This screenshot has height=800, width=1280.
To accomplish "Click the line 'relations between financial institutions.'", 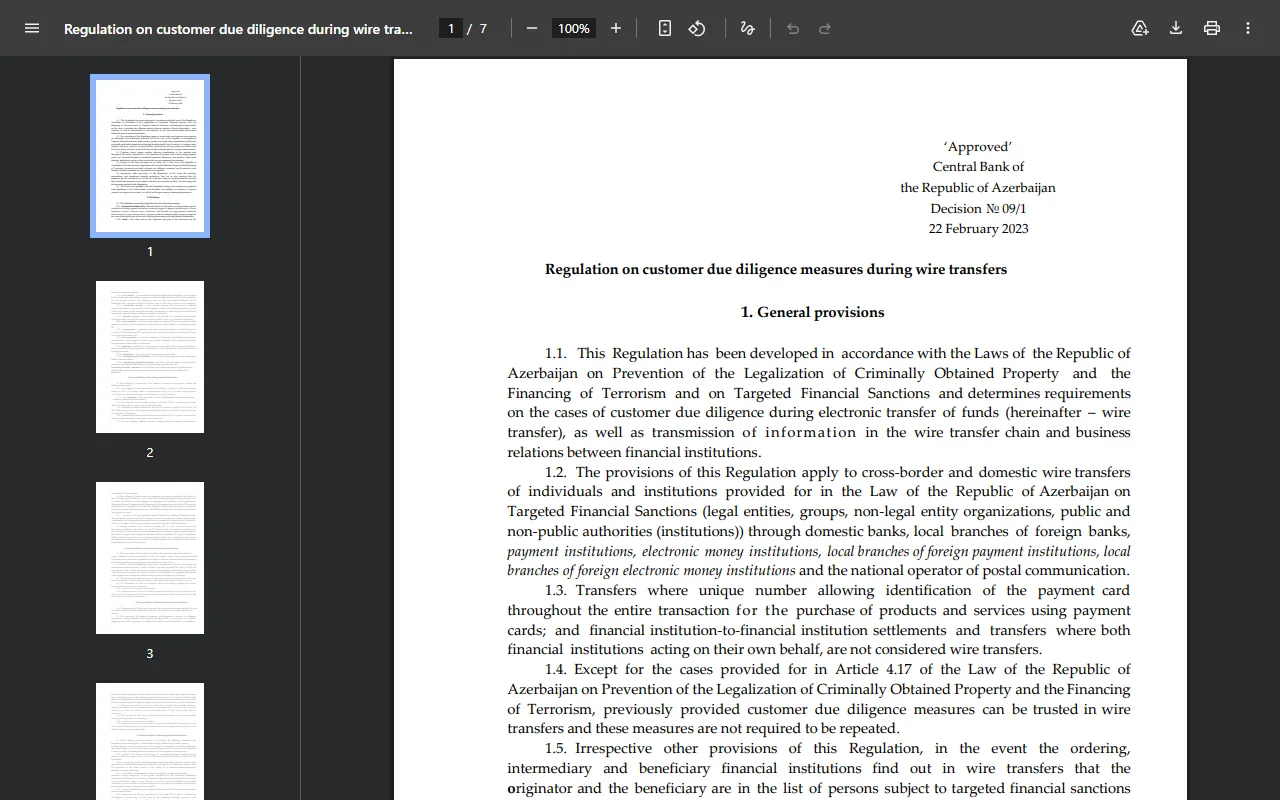I will tap(634, 452).
